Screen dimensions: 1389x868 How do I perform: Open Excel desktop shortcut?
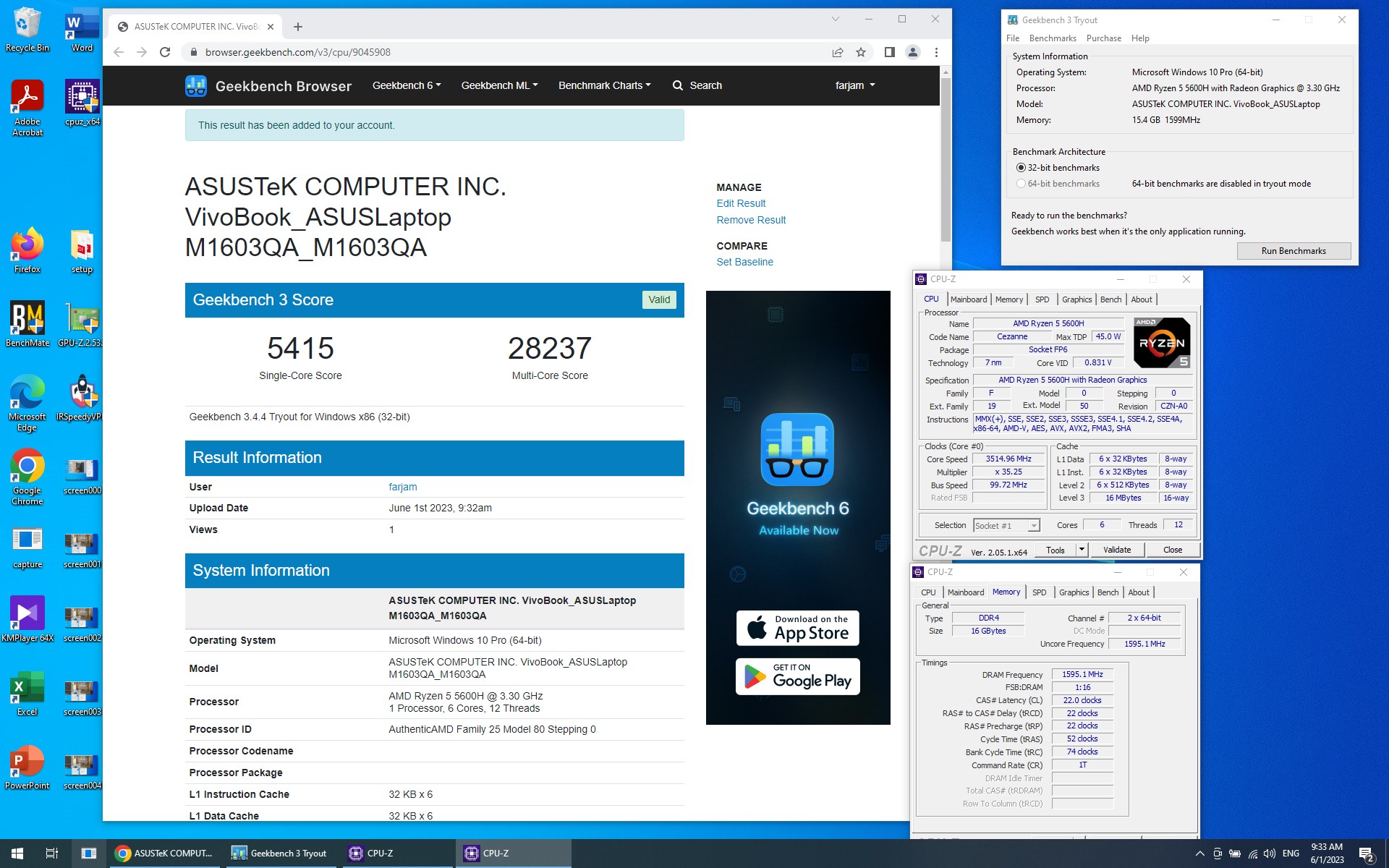(x=27, y=693)
